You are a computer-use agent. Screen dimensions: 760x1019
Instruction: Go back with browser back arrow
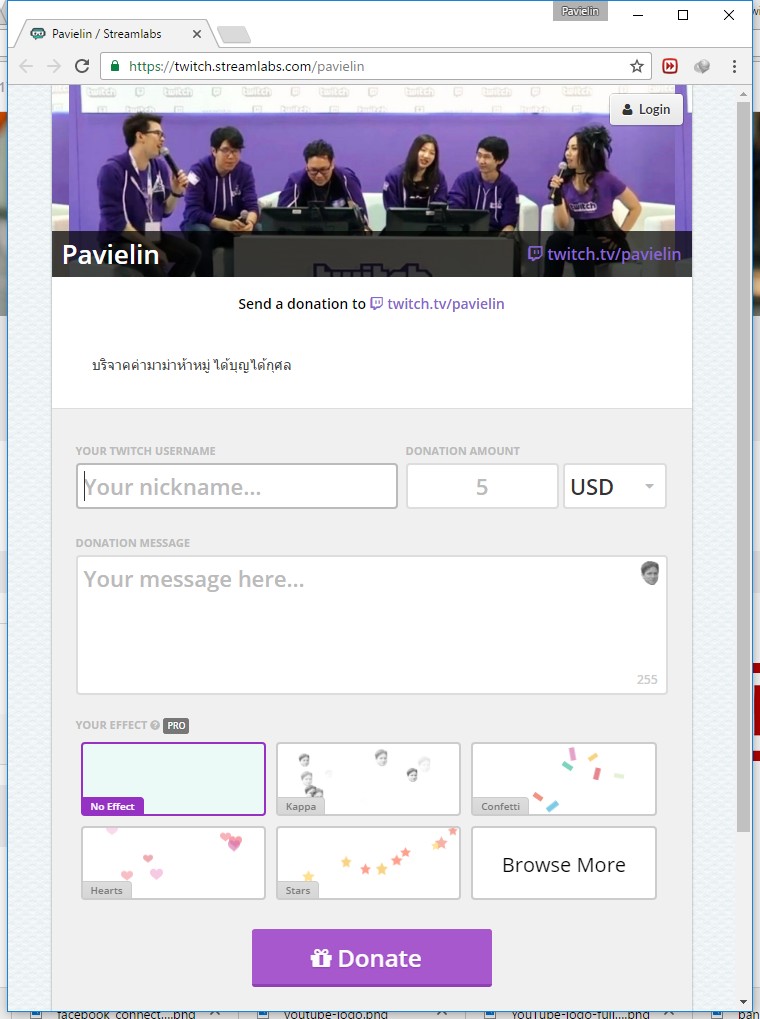click(x=26, y=66)
